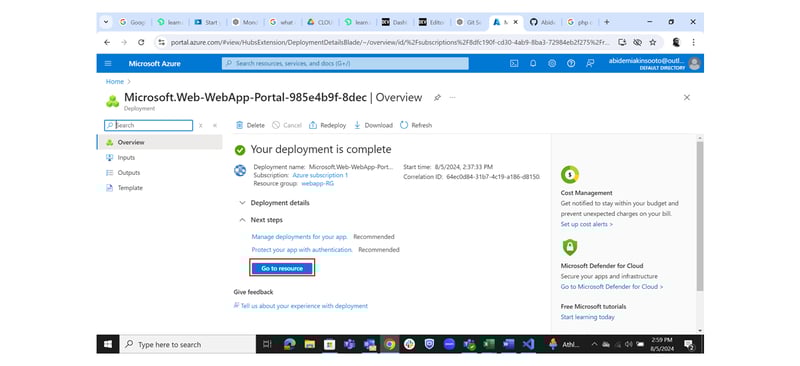Open the Azure help question mark

coord(571,64)
